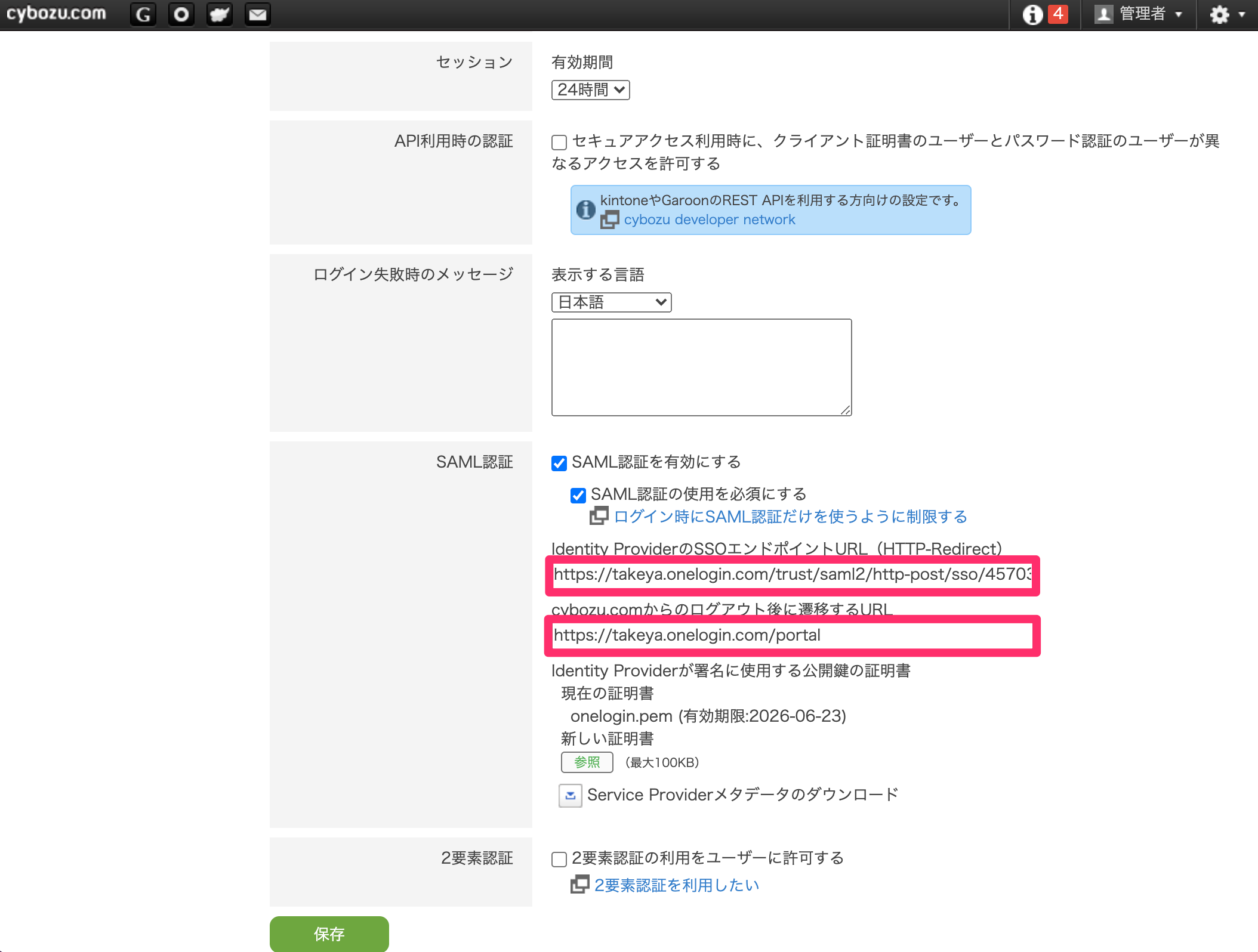The width and height of the screenshot is (1258, 952).
Task: Click the login failure message text area
Action: [701, 367]
